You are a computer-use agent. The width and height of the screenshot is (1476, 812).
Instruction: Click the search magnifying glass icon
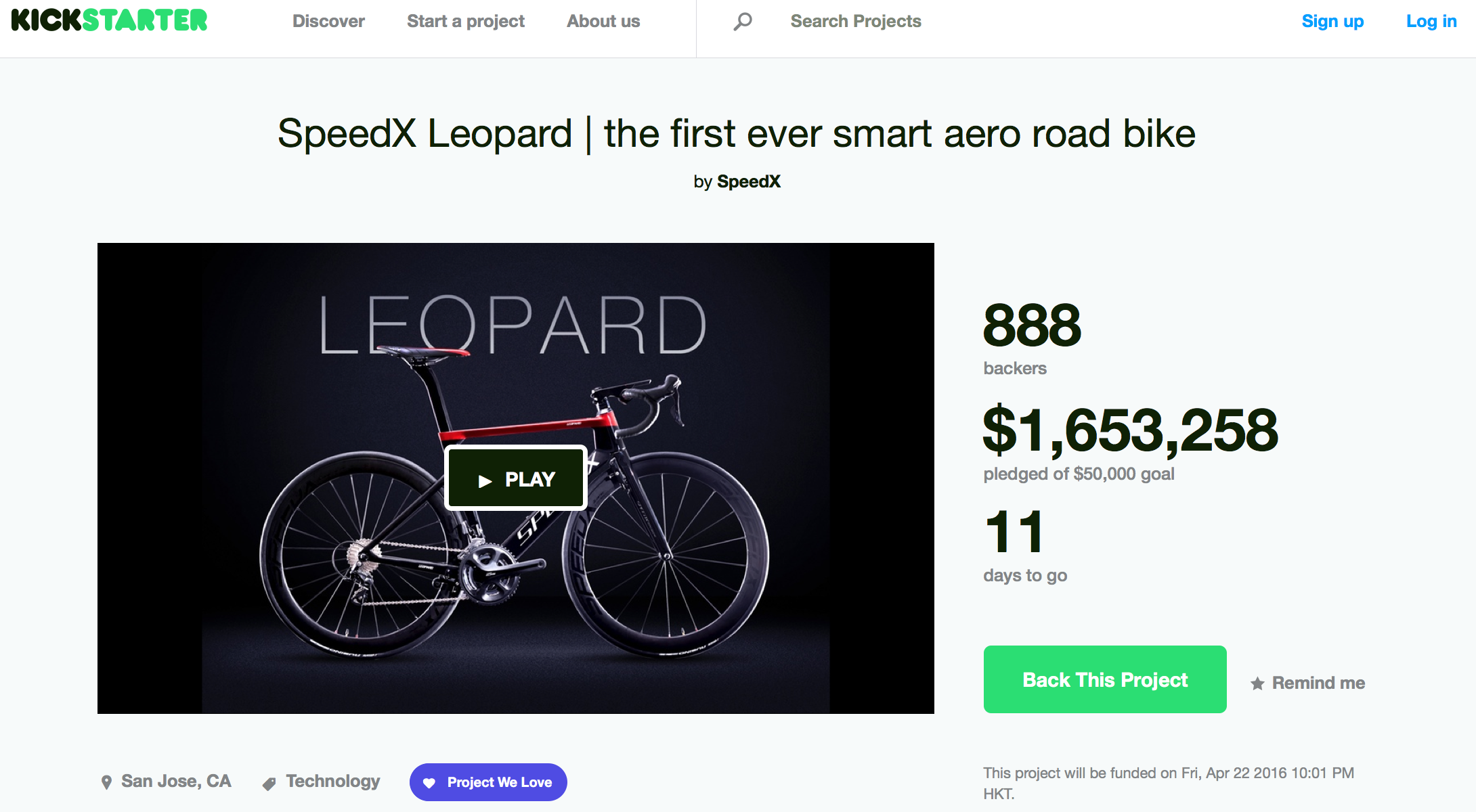(743, 22)
